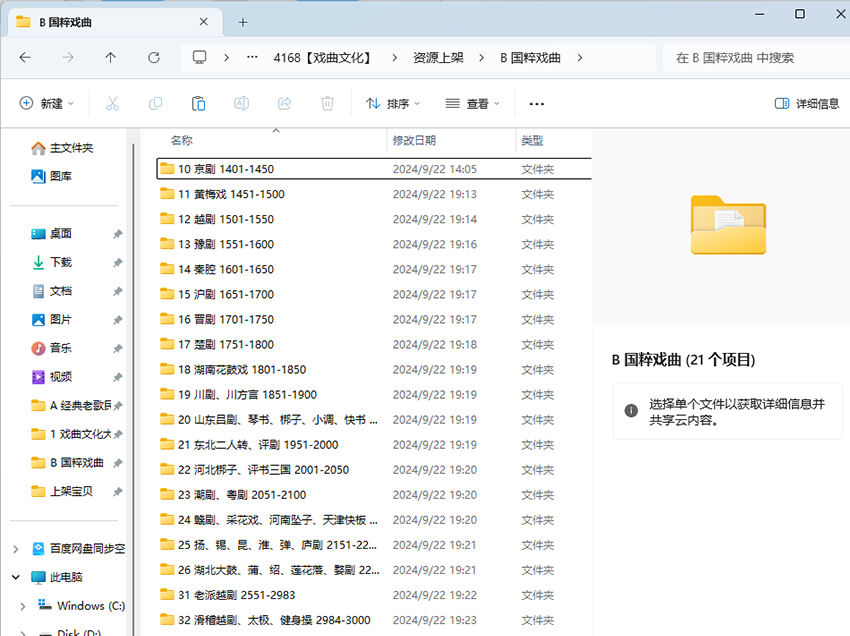Open 上架宝贝 folder in sidebar
The width and height of the screenshot is (850, 636).
[x=62, y=491]
